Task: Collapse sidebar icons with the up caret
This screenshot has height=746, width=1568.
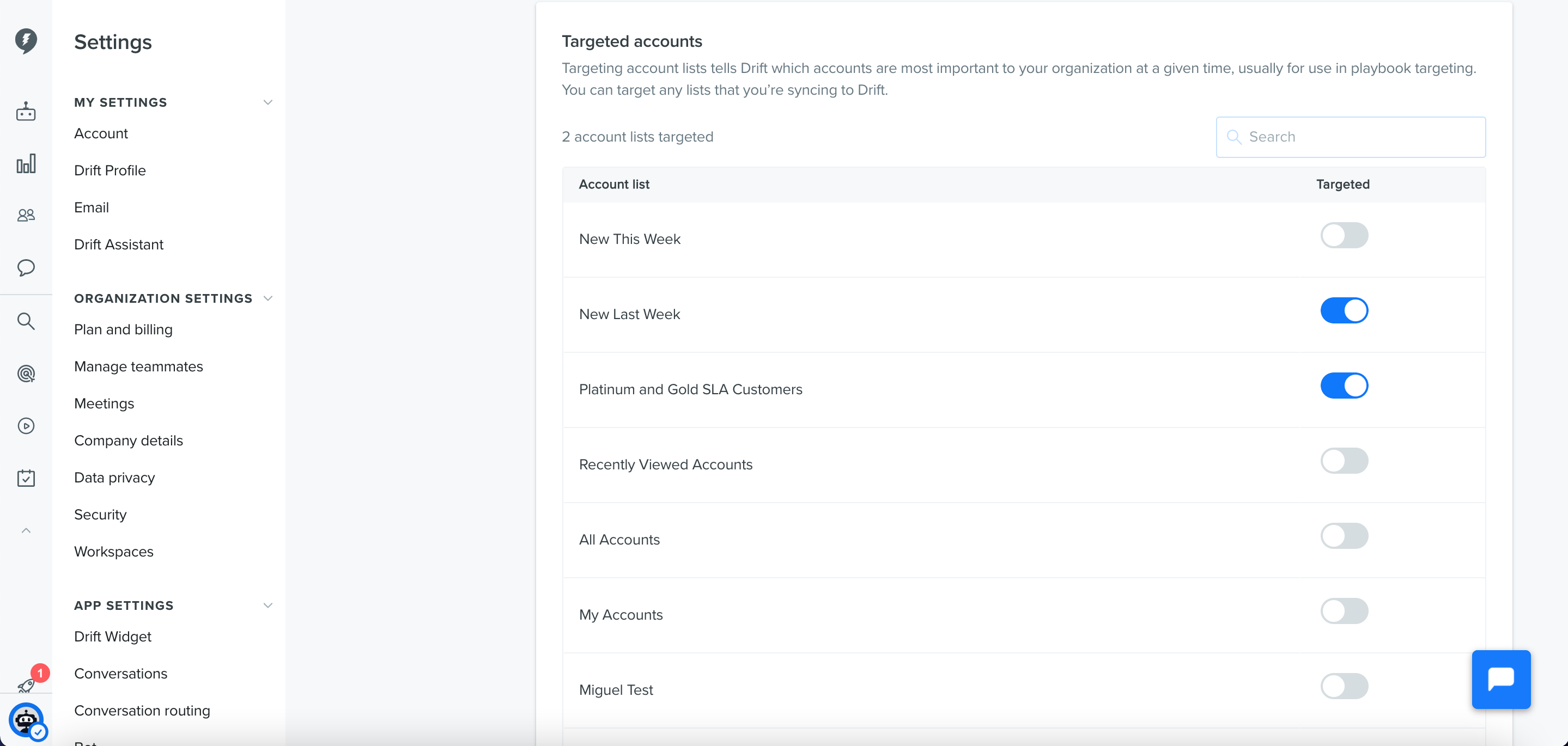Action: [26, 530]
